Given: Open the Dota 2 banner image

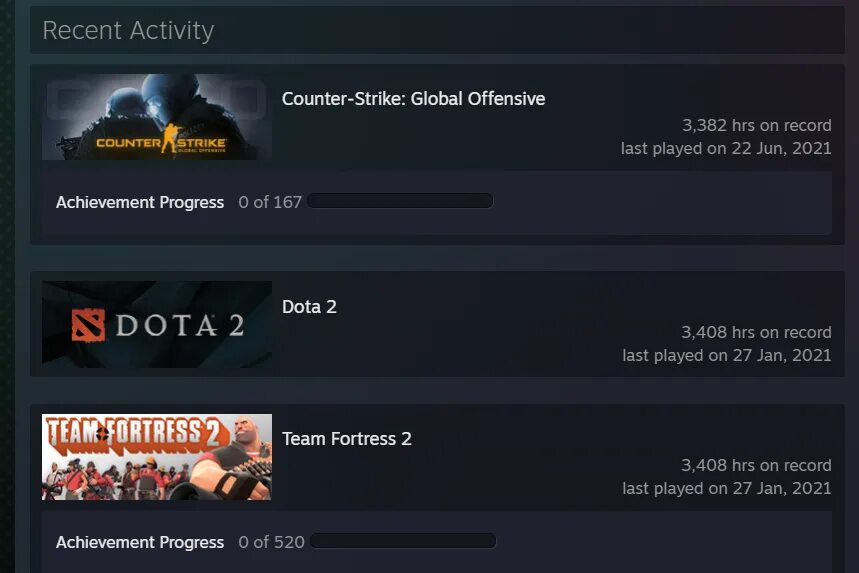Looking at the screenshot, I should (x=157, y=324).
